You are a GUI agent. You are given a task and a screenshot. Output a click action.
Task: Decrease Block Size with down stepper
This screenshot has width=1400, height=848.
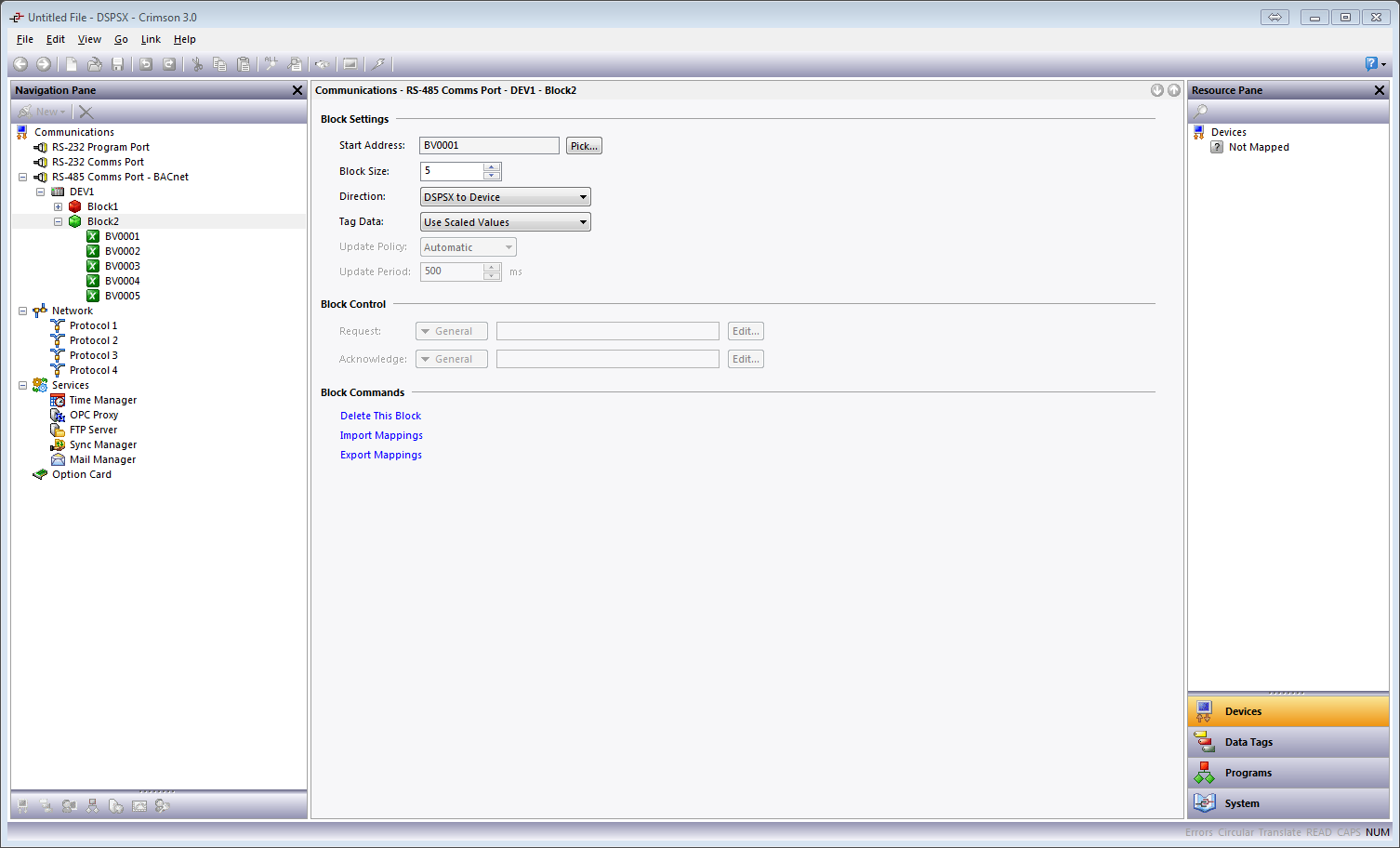tap(492, 176)
